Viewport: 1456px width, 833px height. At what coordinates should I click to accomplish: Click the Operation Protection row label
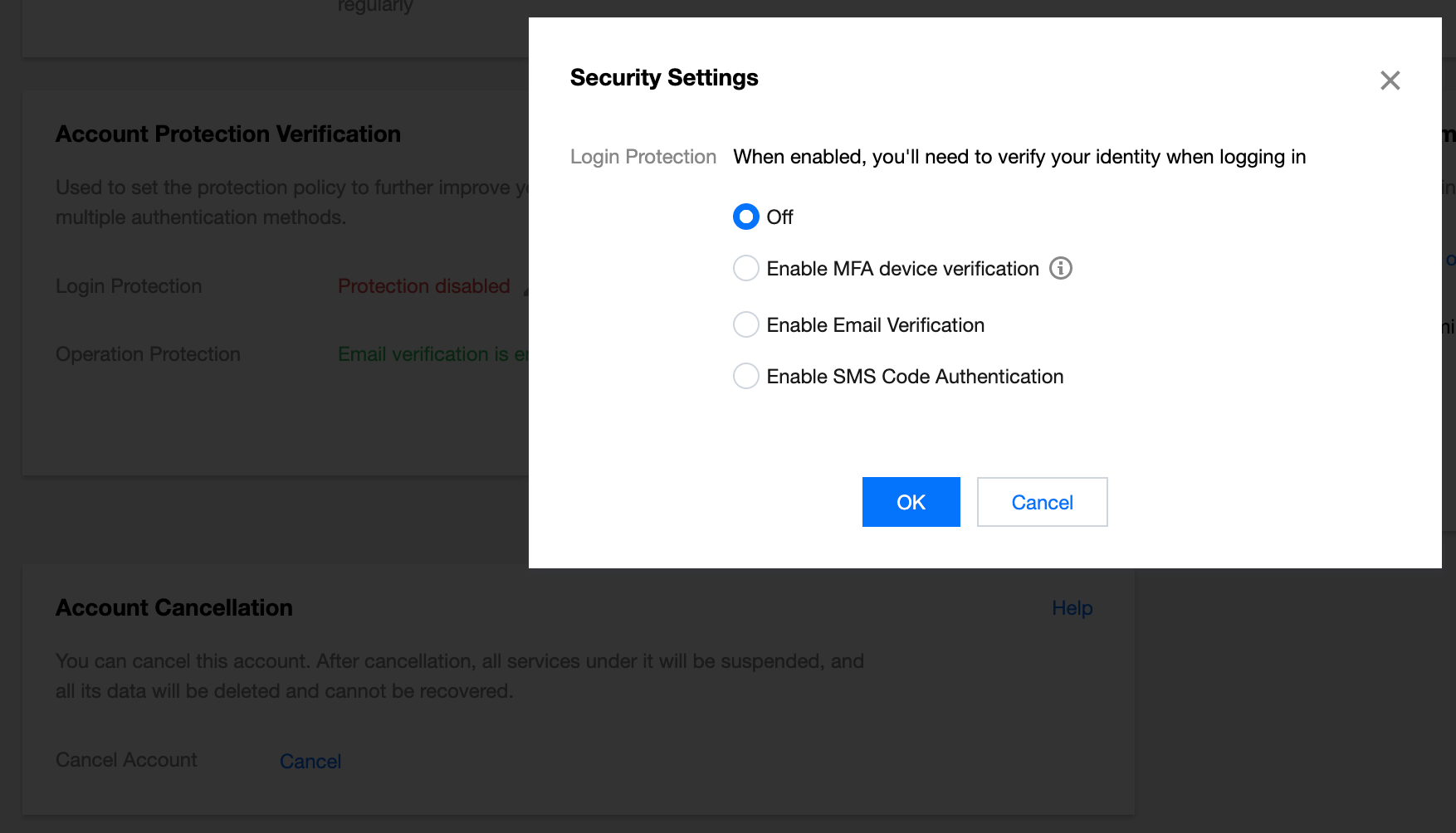(x=148, y=354)
